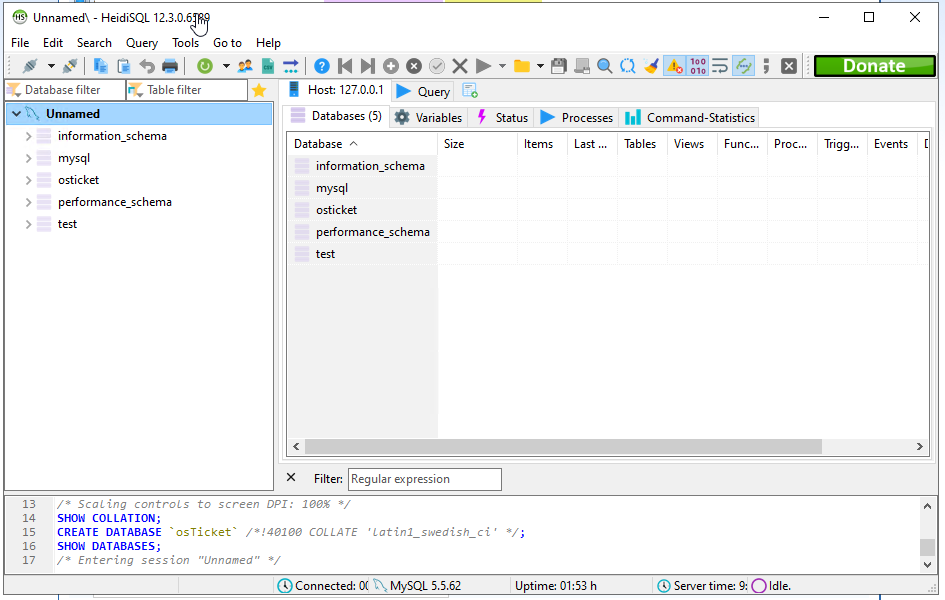
Task: Go to the first row icon
Action: coord(345,66)
